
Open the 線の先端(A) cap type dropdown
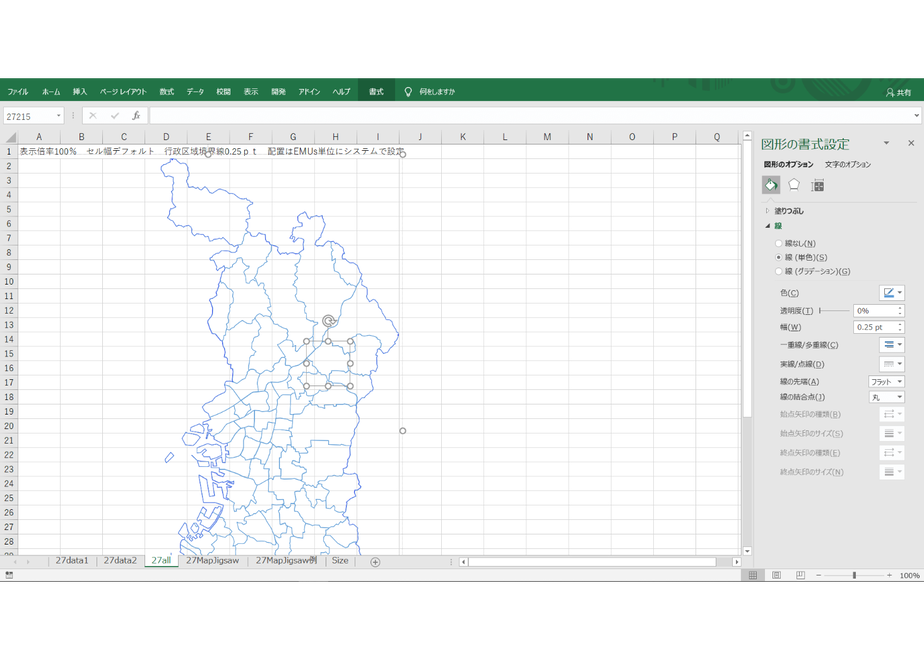(886, 381)
